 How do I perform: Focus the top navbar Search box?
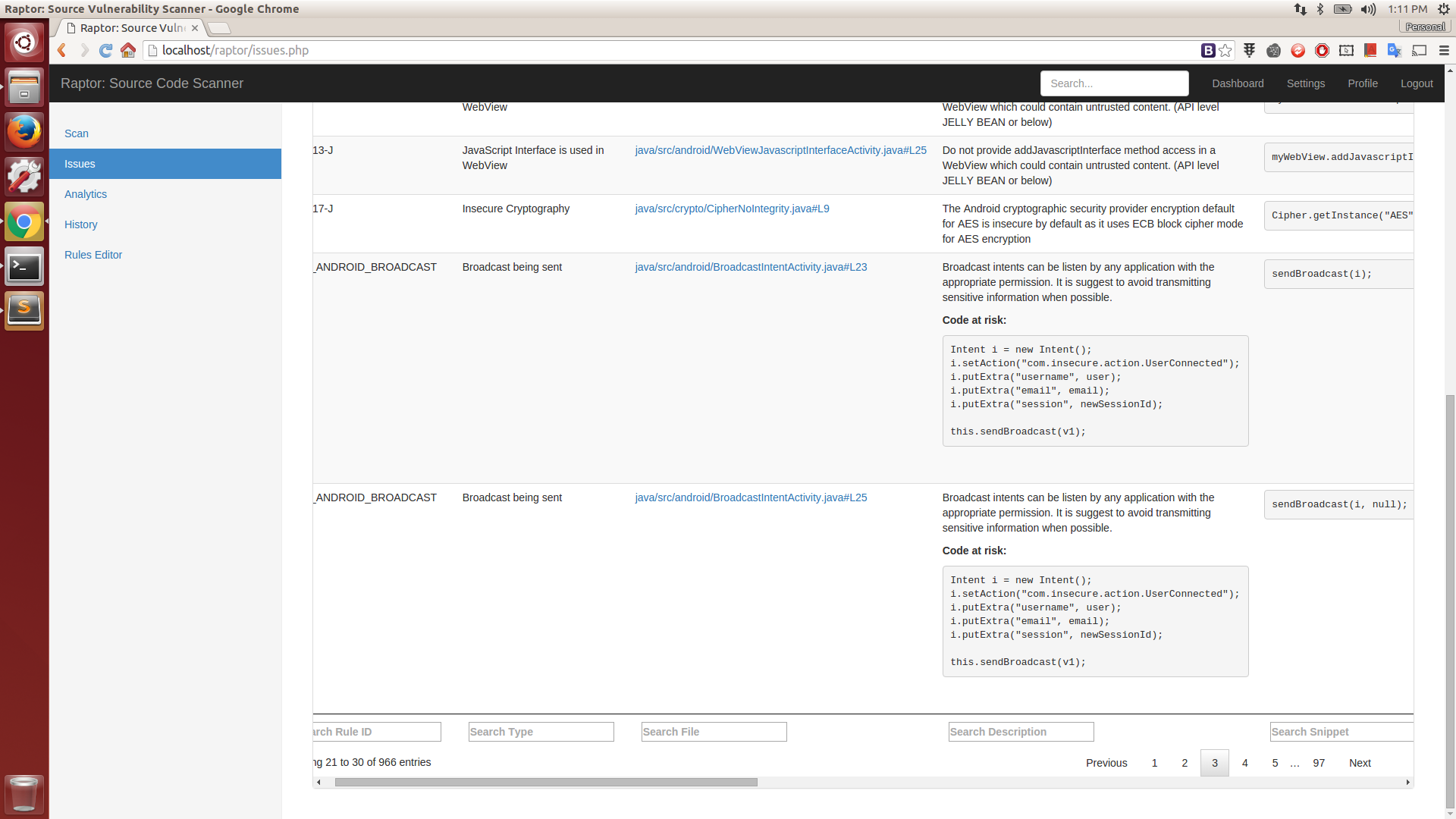tap(1114, 83)
